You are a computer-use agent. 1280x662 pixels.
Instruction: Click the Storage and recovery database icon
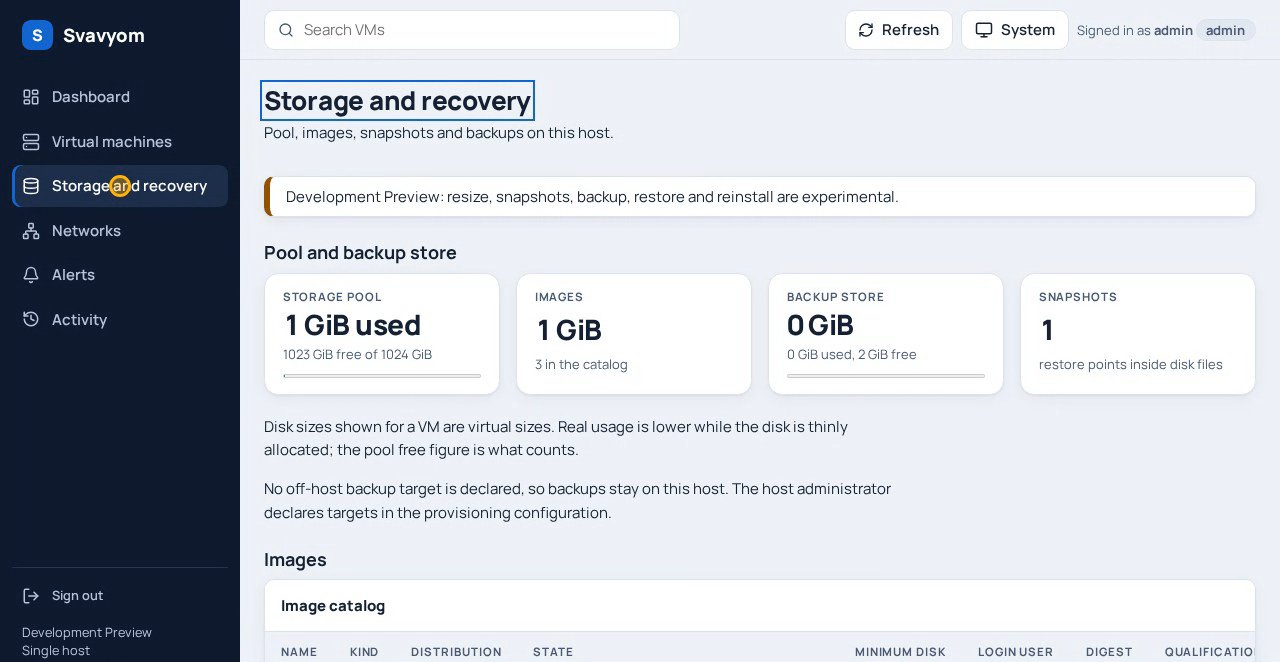31,186
